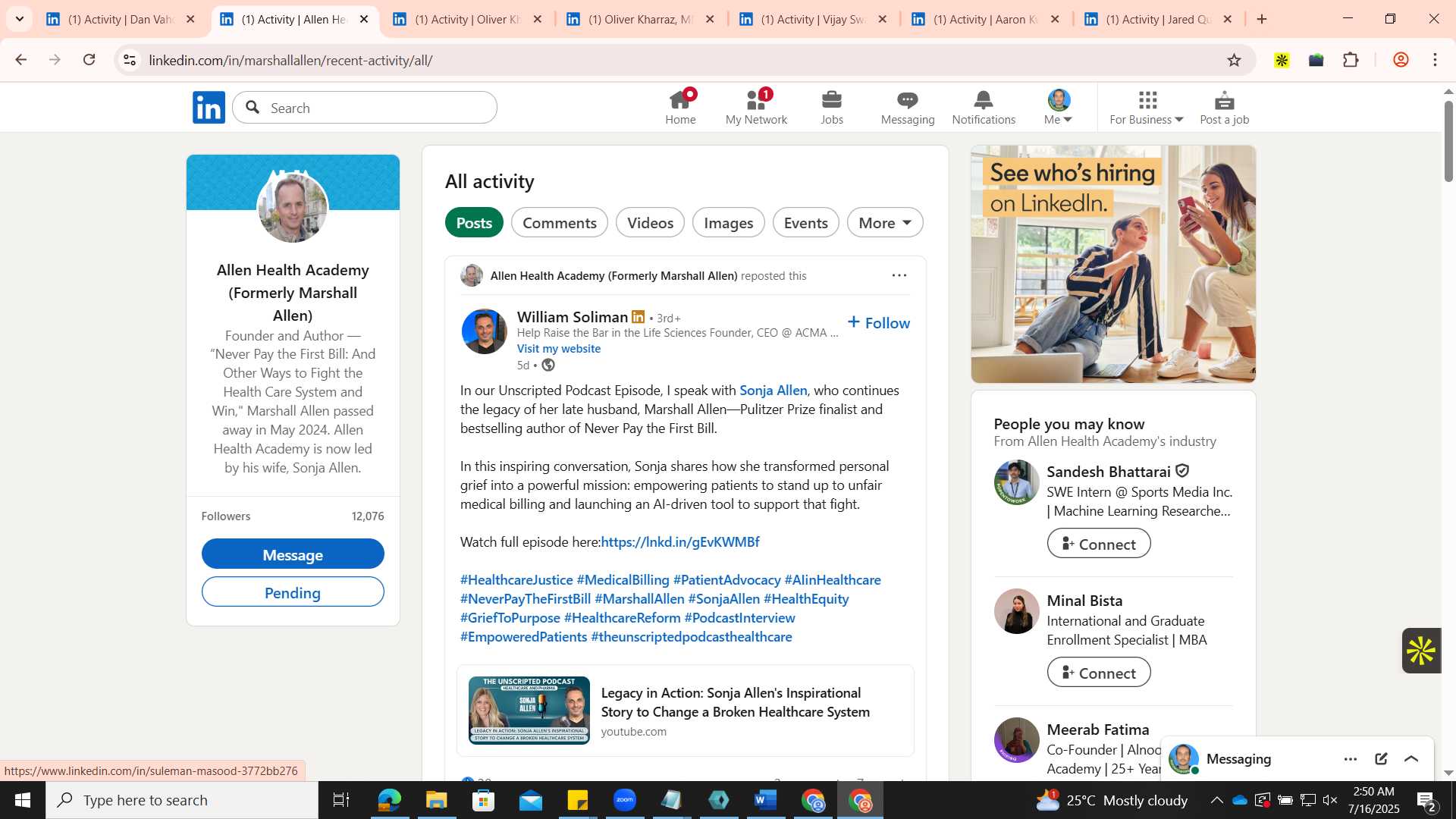Connect with Minal Bista

tap(1098, 673)
